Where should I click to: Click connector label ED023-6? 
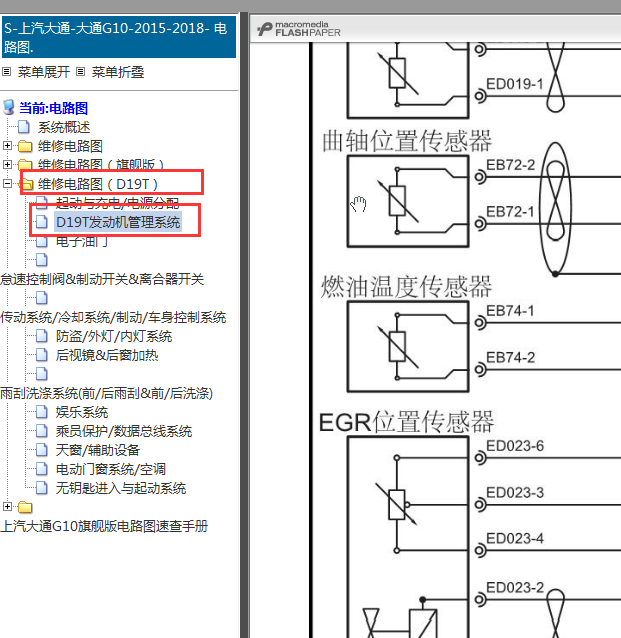pos(515,446)
